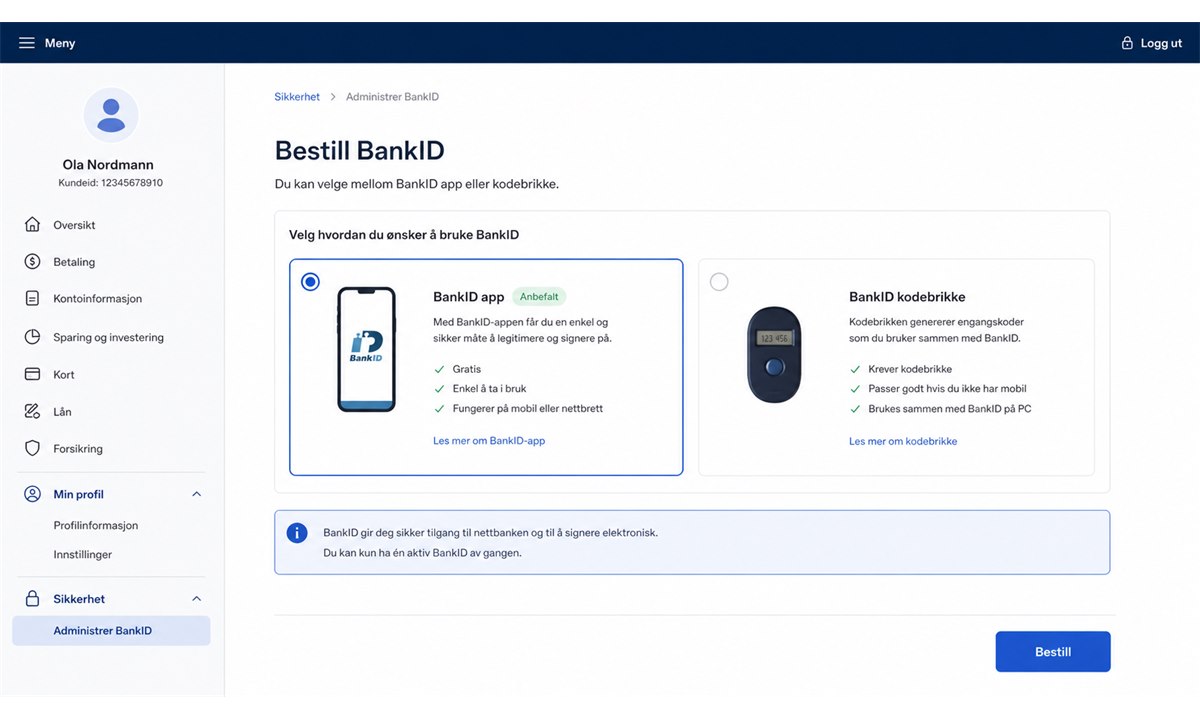Screen dimensions: 1200x720
Task: Click the Meny label in header
Action: pyautogui.click(x=60, y=43)
